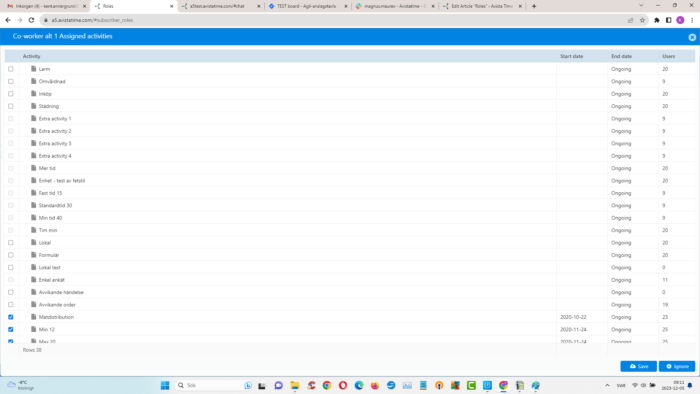Open Windows Start menu icon
This screenshot has width=700, height=394.
(165, 385)
